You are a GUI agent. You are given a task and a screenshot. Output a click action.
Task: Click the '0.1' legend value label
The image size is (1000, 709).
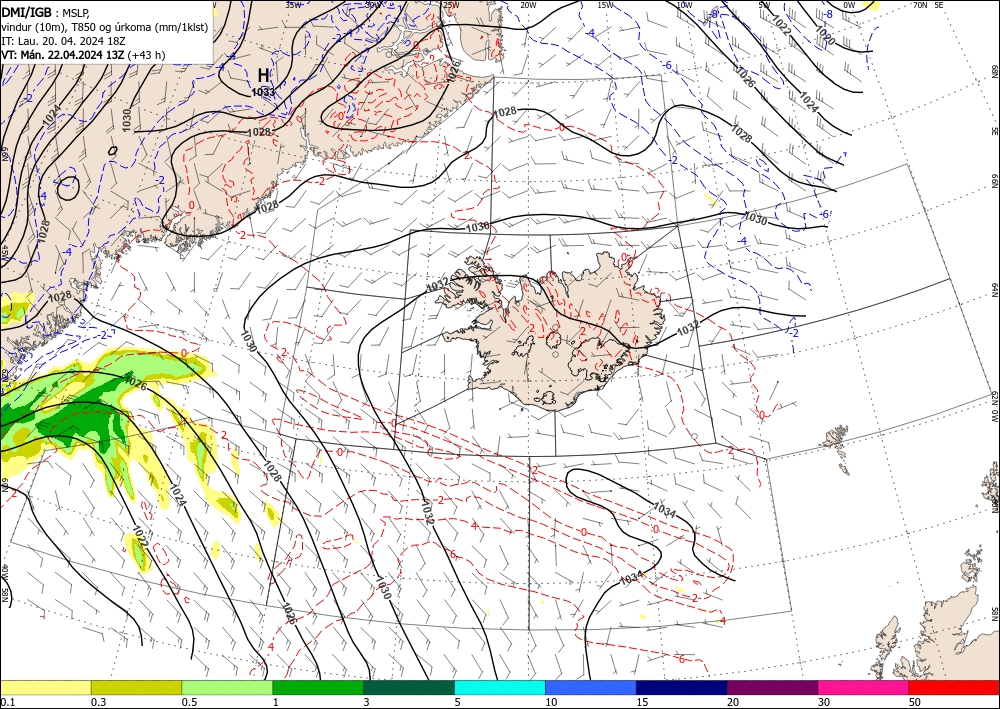(7, 702)
